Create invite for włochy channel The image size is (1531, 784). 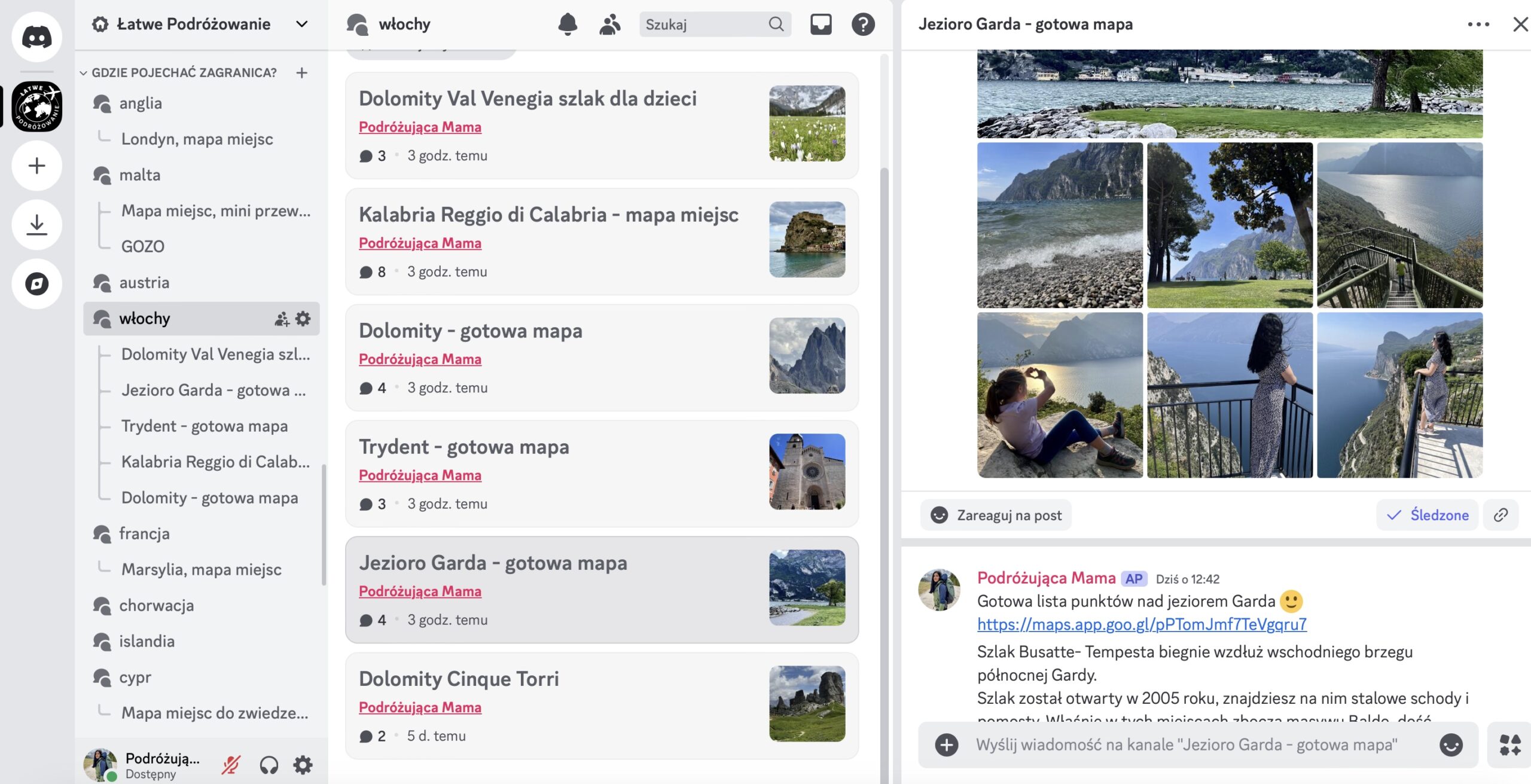click(281, 319)
